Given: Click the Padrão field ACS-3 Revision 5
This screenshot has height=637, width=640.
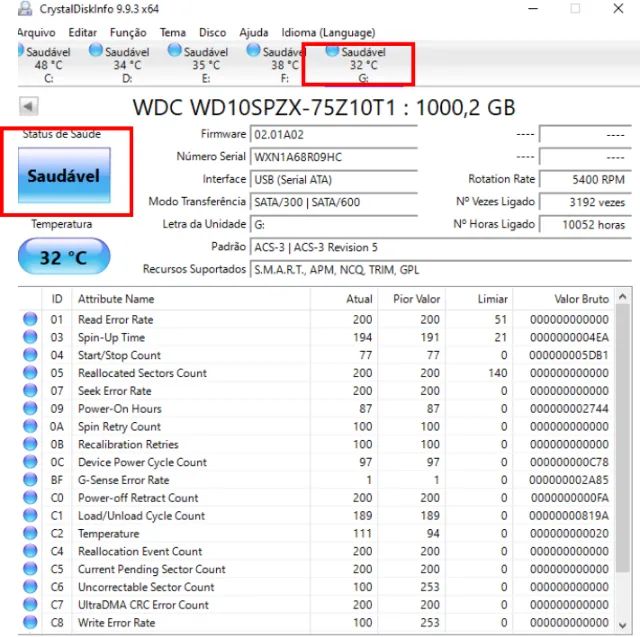Looking at the screenshot, I should pyautogui.click(x=440, y=247).
